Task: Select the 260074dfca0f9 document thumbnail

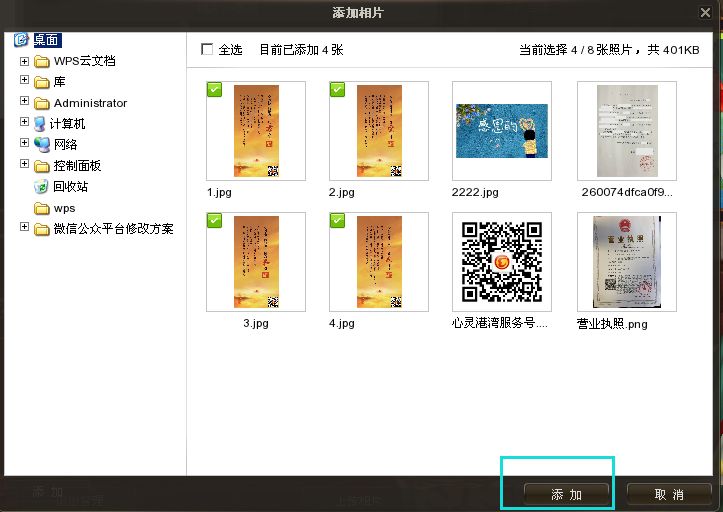Action: (x=627, y=131)
